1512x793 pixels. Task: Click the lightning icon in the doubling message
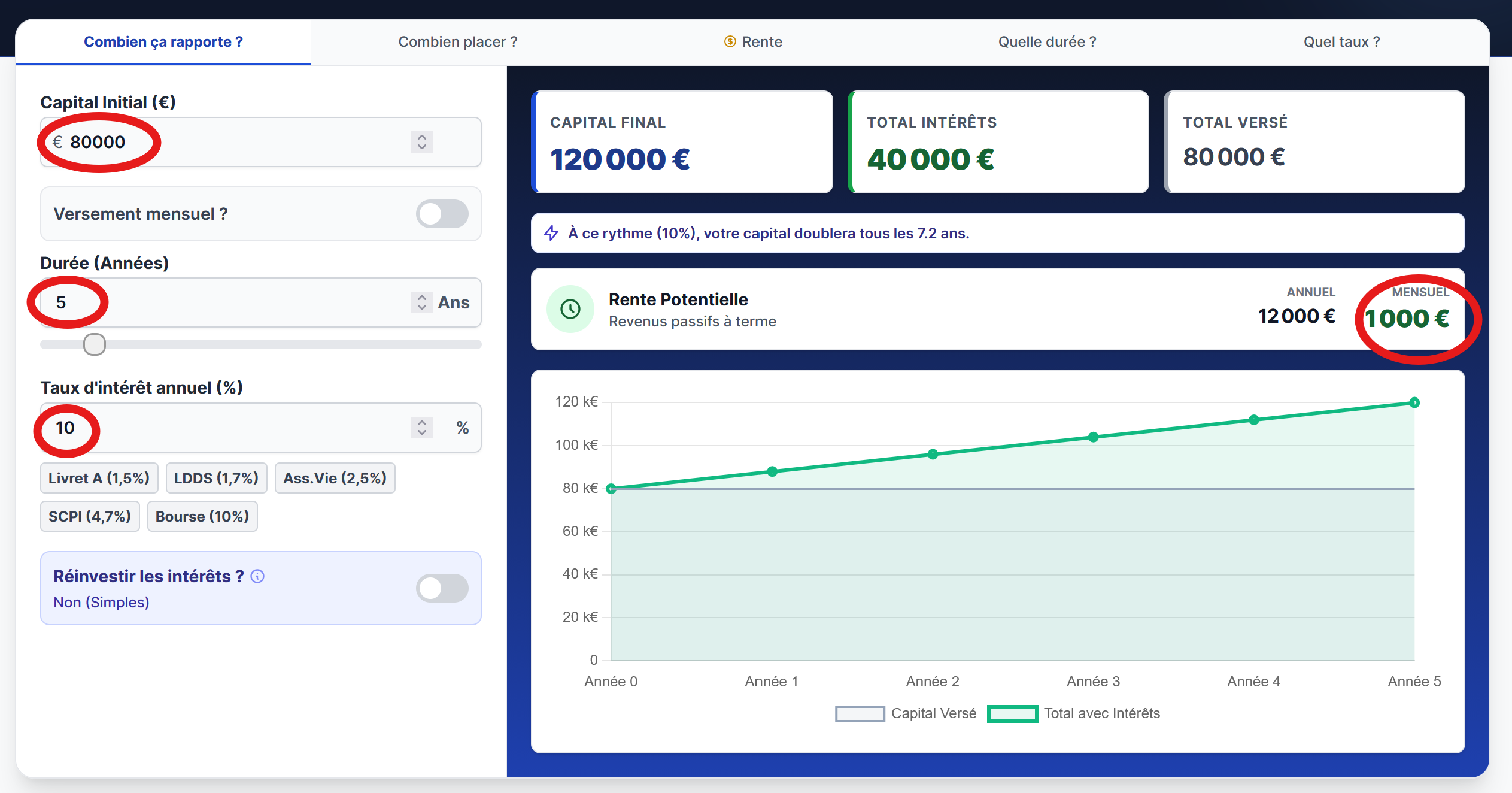click(551, 233)
